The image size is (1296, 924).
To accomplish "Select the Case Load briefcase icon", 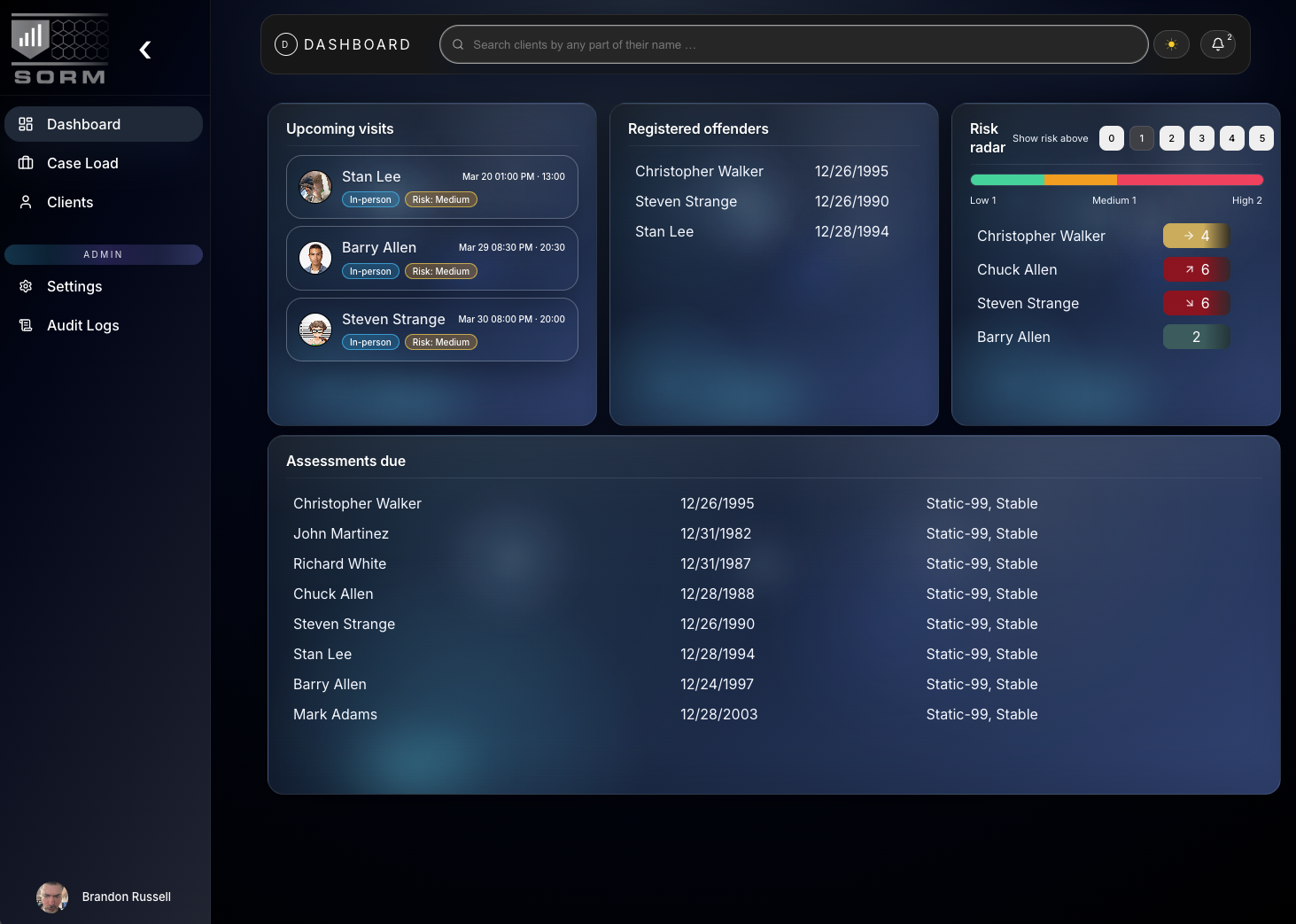I will pyautogui.click(x=26, y=163).
